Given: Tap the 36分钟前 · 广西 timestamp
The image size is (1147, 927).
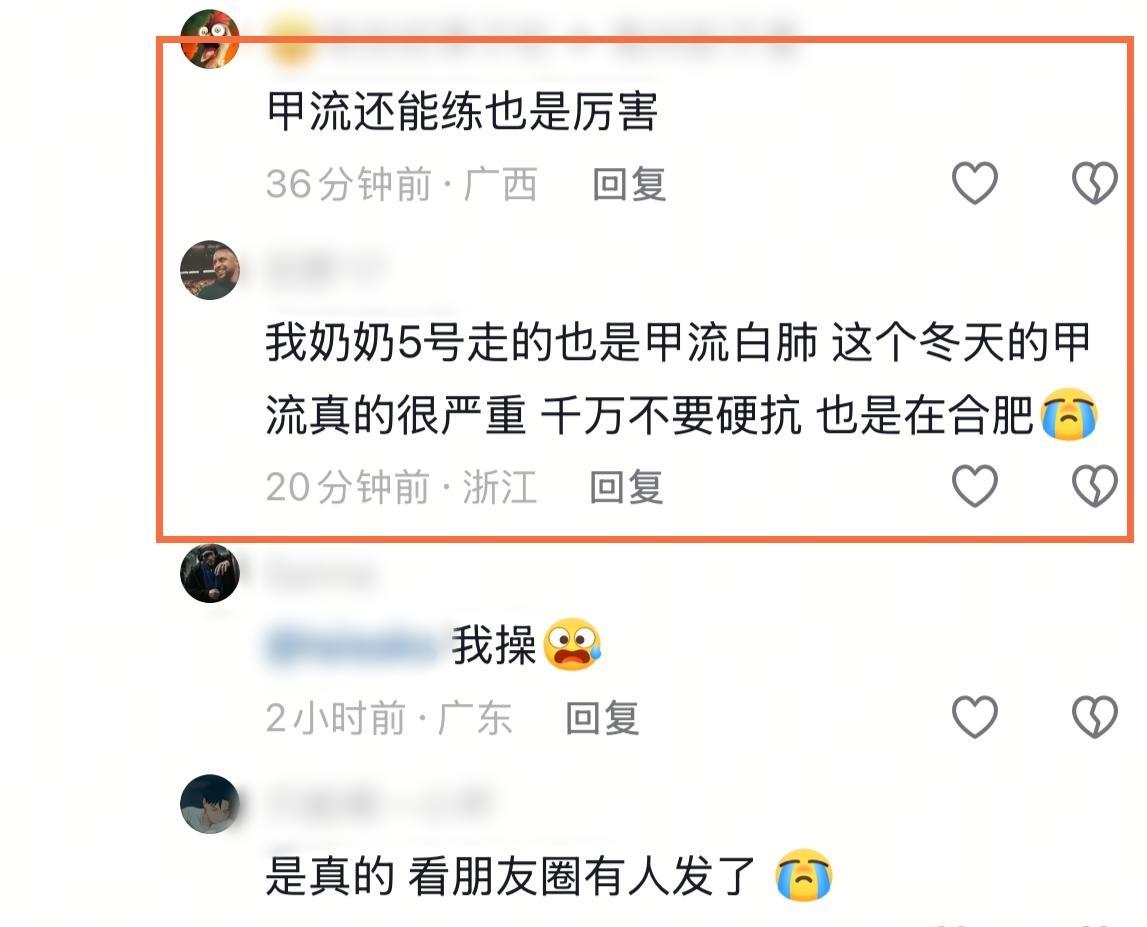Looking at the screenshot, I should click(402, 184).
